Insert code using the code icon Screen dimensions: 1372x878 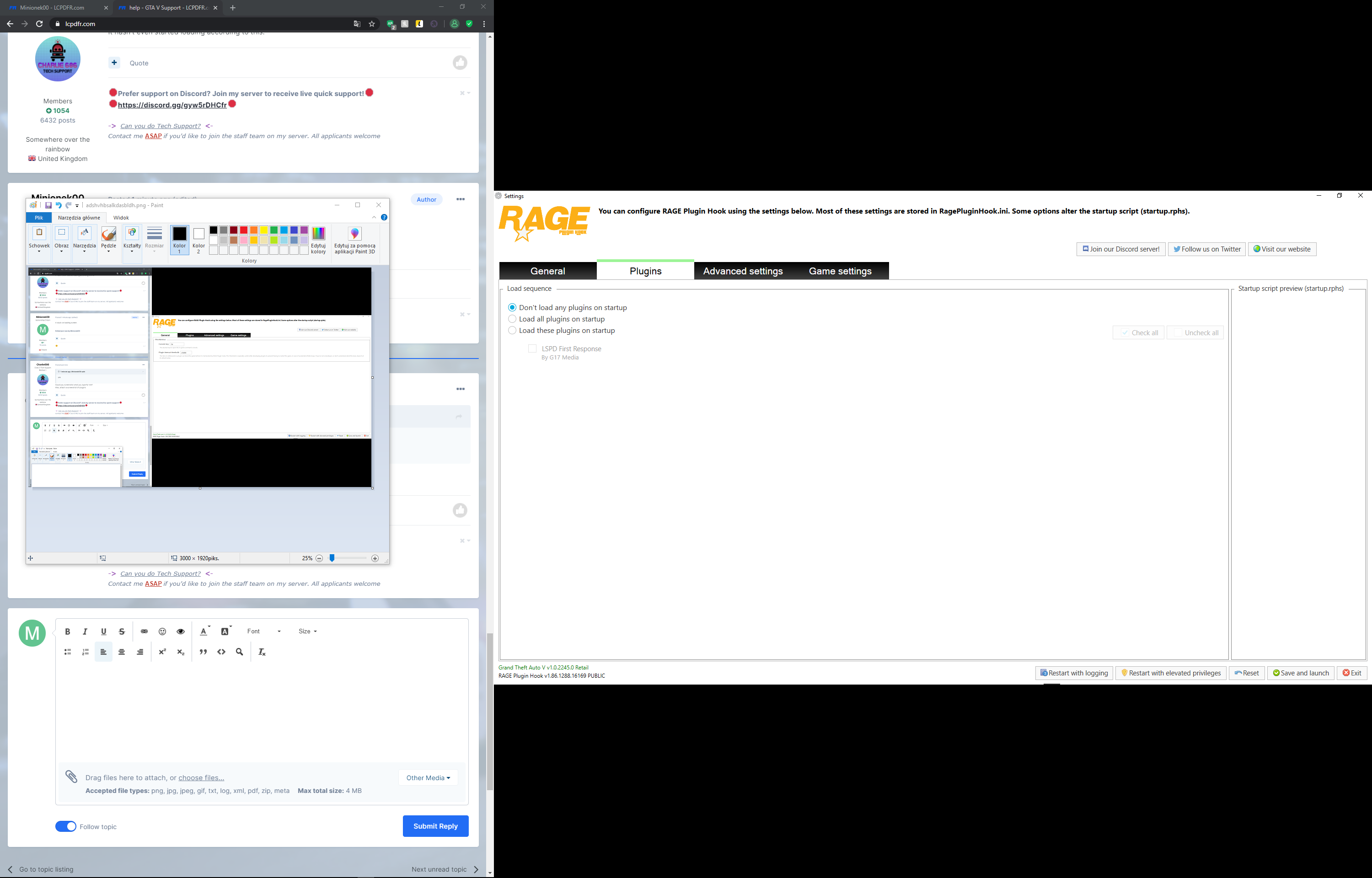[221, 652]
